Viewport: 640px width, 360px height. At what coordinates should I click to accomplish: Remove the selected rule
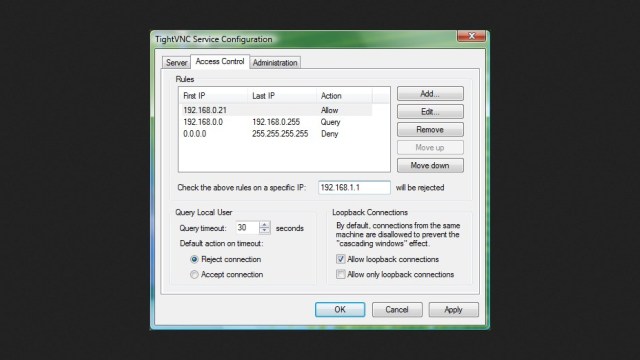pos(430,129)
